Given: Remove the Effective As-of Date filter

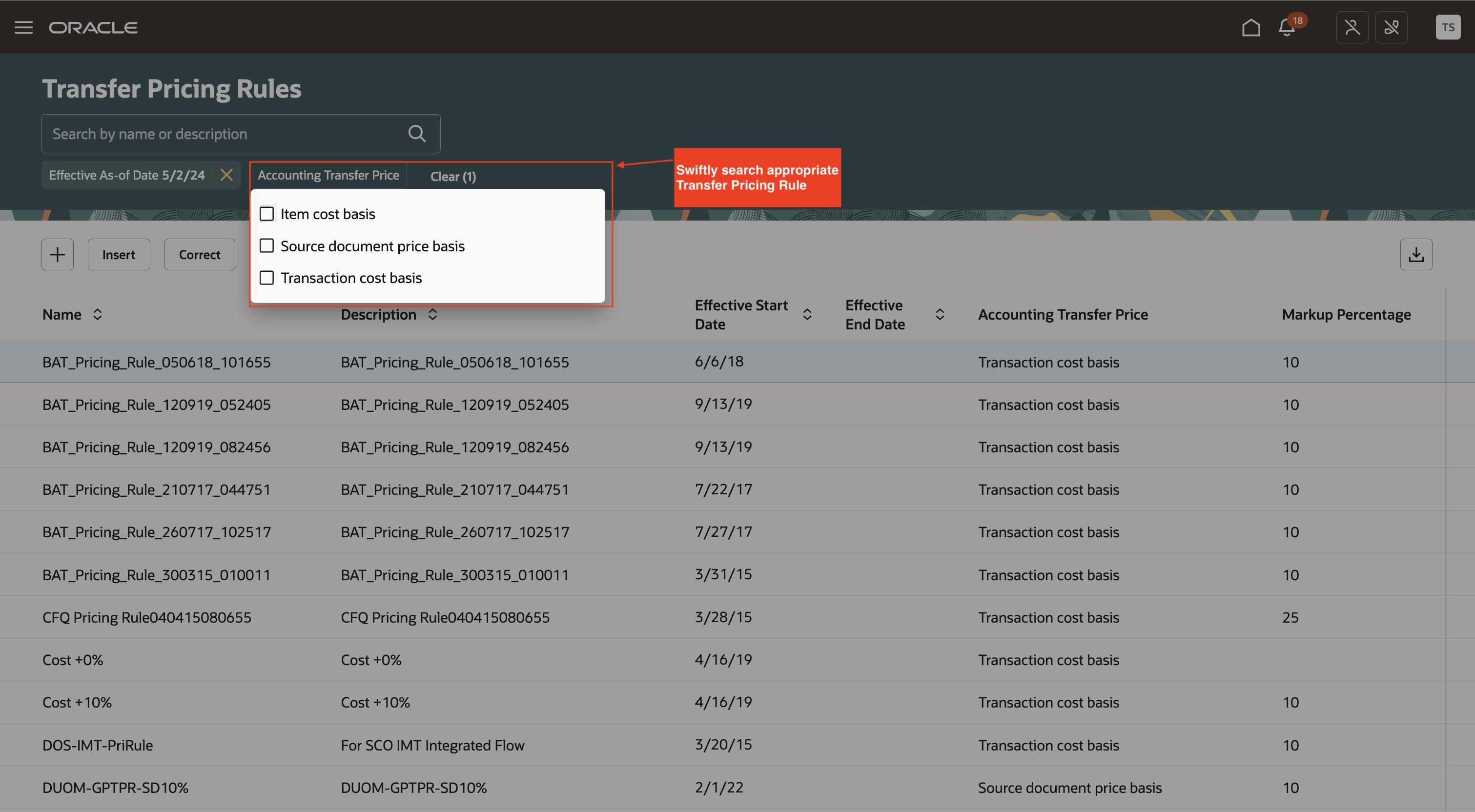Looking at the screenshot, I should coord(227,175).
